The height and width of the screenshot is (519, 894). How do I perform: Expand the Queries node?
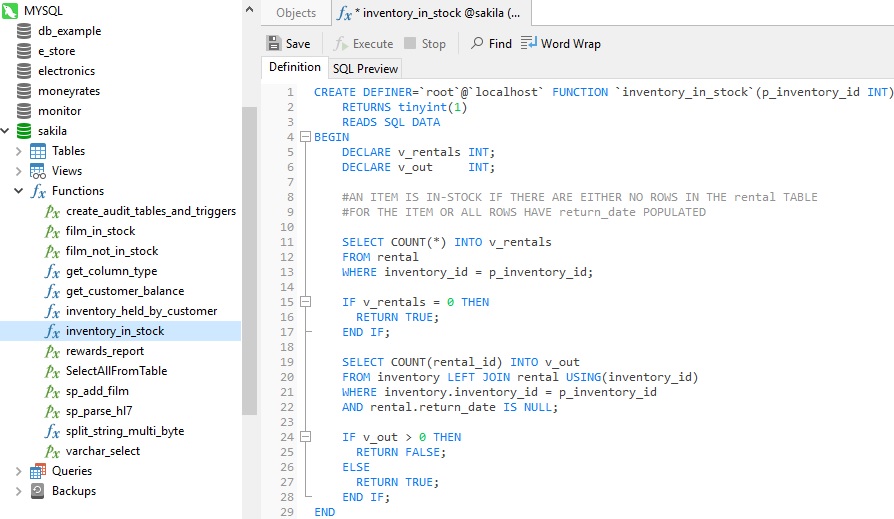[18, 471]
